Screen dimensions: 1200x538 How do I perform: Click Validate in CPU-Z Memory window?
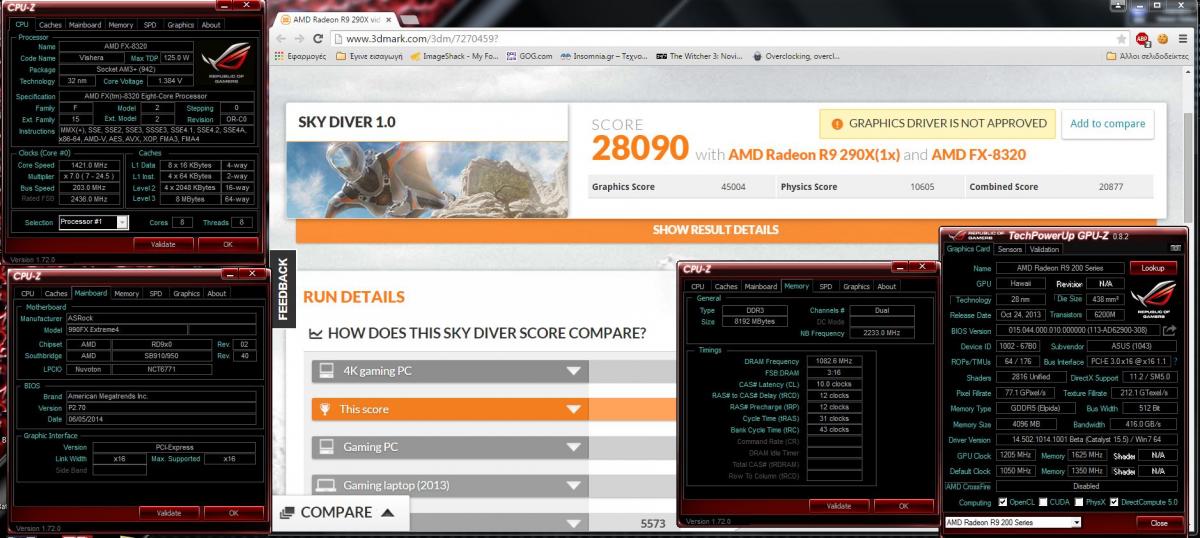(838, 506)
